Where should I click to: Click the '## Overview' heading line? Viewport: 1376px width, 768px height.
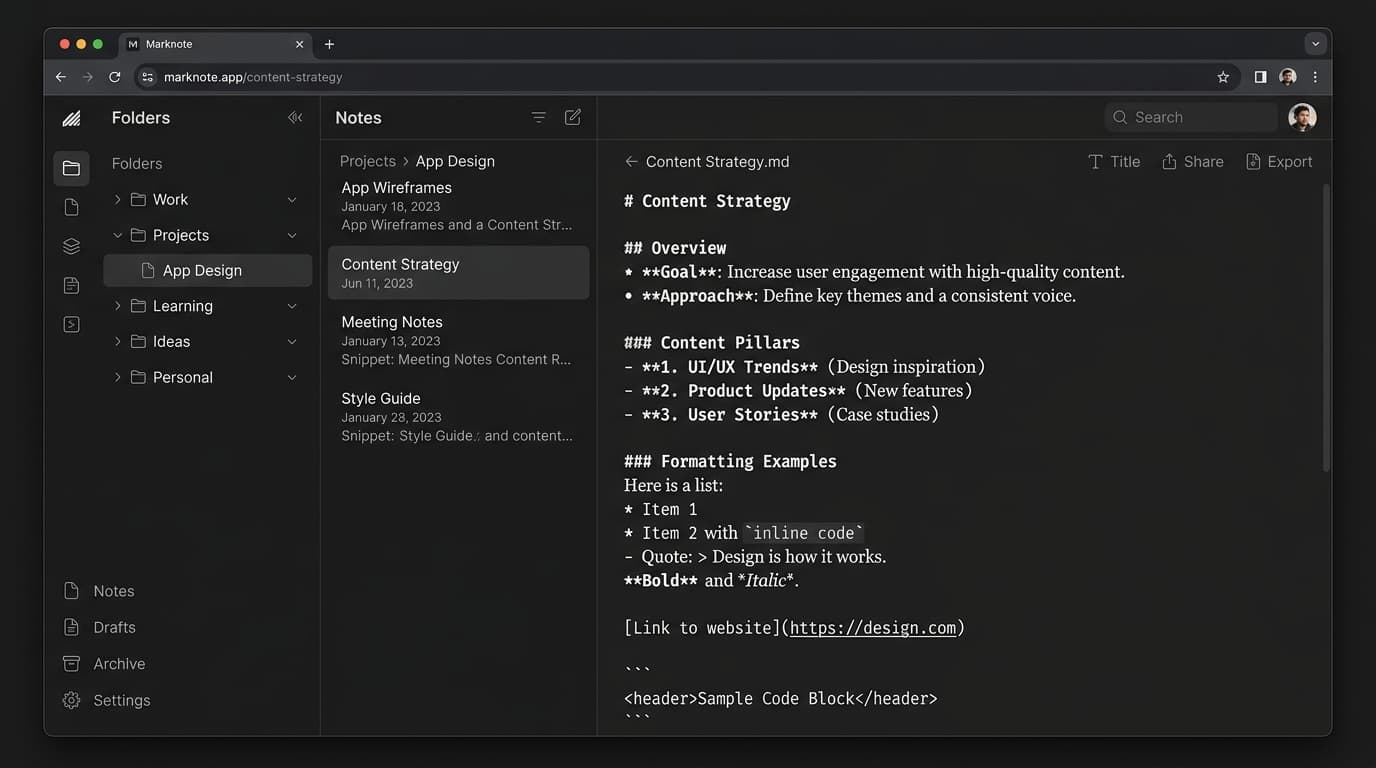(675, 248)
